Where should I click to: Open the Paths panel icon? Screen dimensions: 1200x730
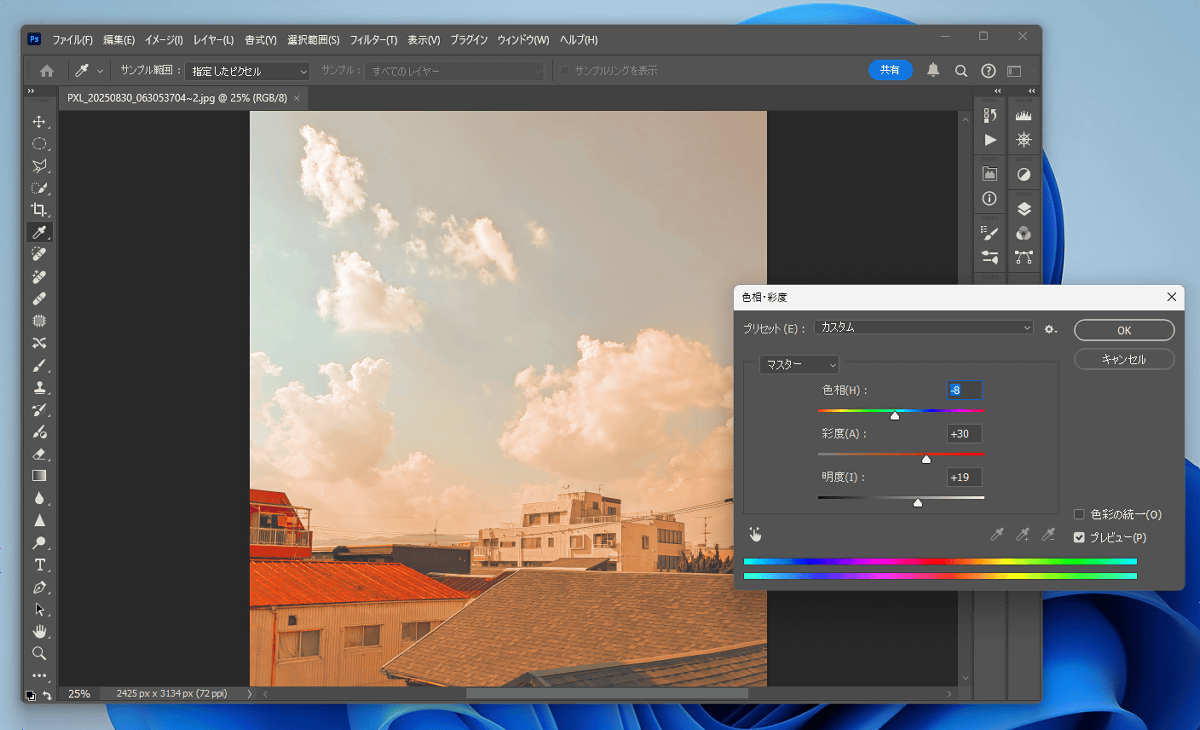click(x=1023, y=257)
